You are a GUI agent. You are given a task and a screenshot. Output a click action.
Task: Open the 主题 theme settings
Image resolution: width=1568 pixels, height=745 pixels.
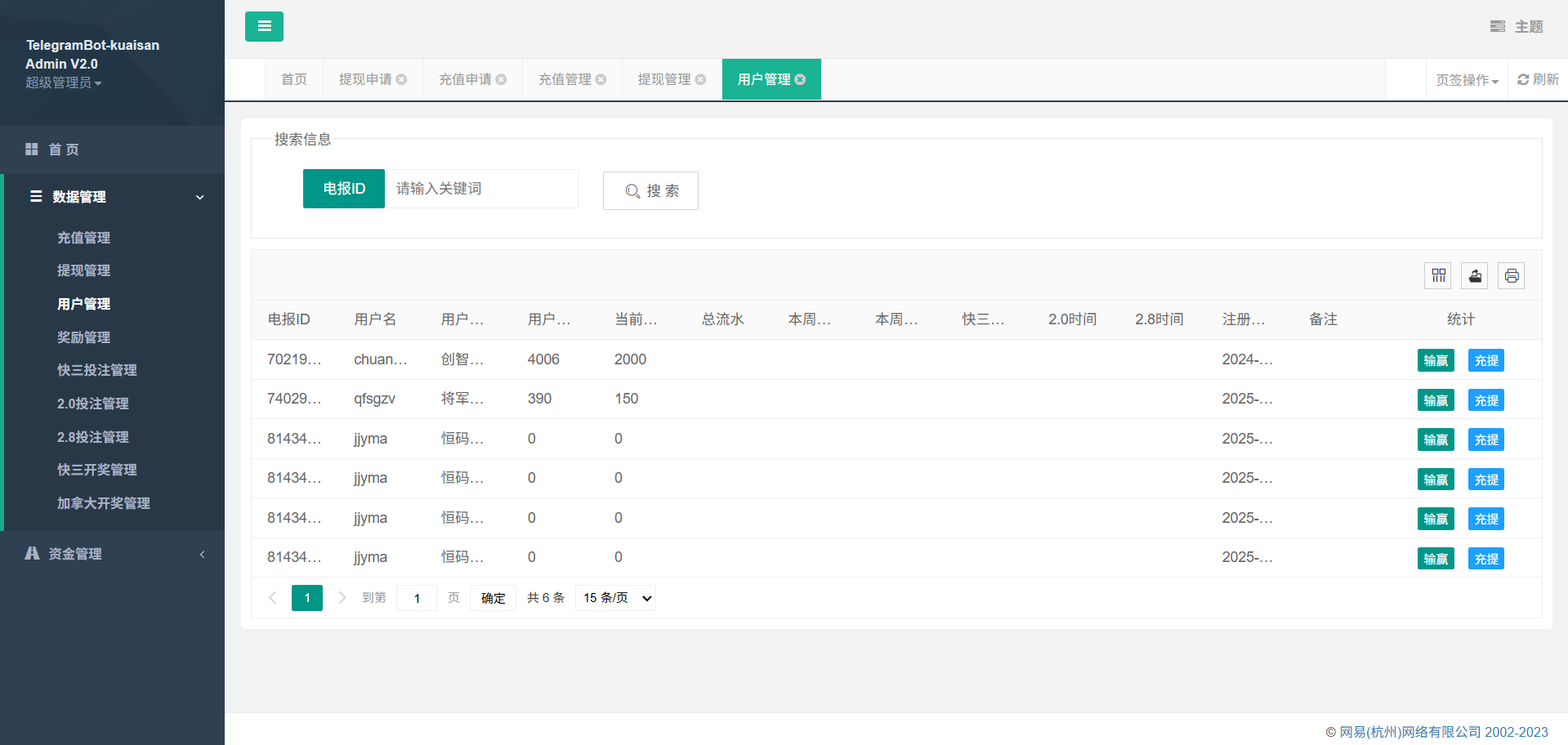tap(1517, 26)
